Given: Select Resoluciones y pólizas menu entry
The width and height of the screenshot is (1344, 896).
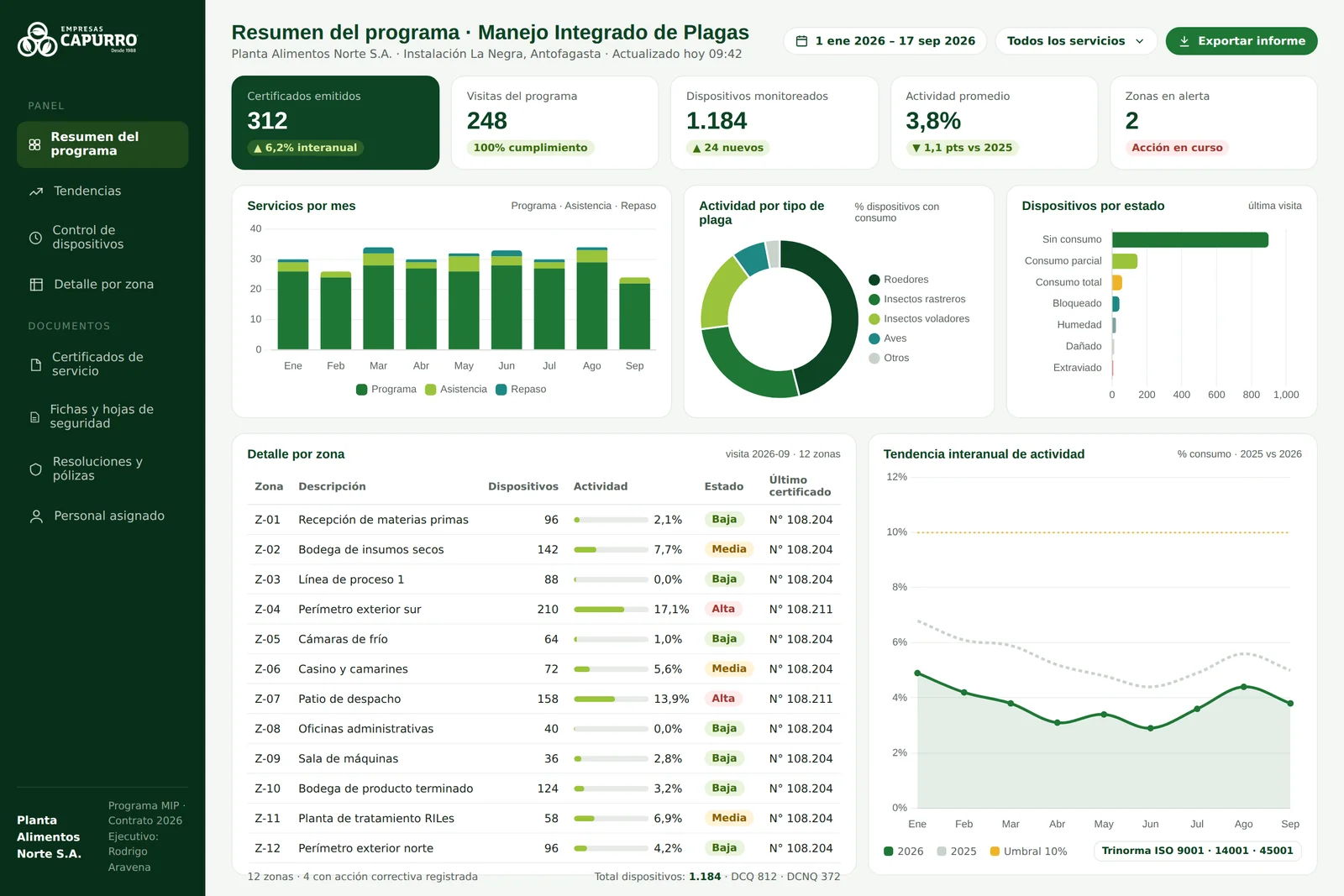Looking at the screenshot, I should (x=102, y=469).
